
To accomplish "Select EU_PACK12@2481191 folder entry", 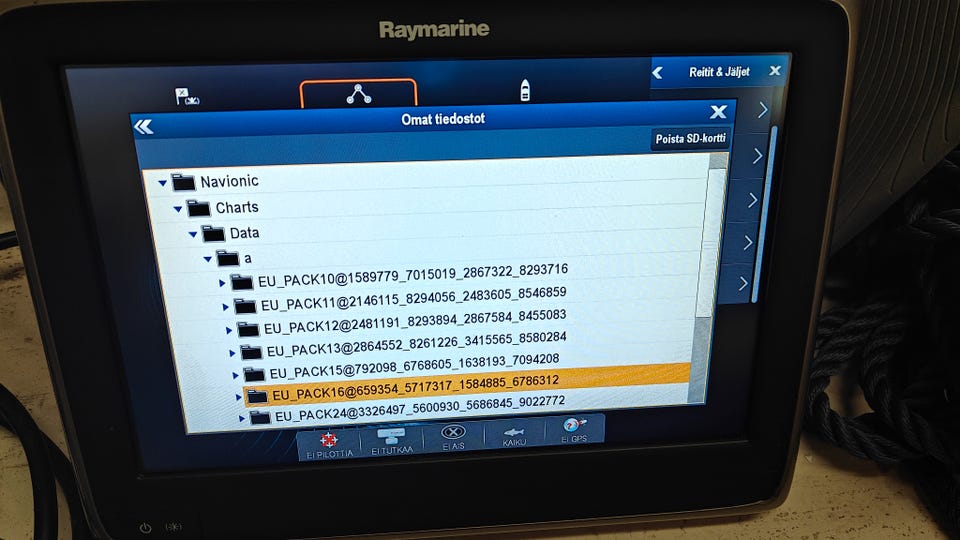I will tap(415, 321).
